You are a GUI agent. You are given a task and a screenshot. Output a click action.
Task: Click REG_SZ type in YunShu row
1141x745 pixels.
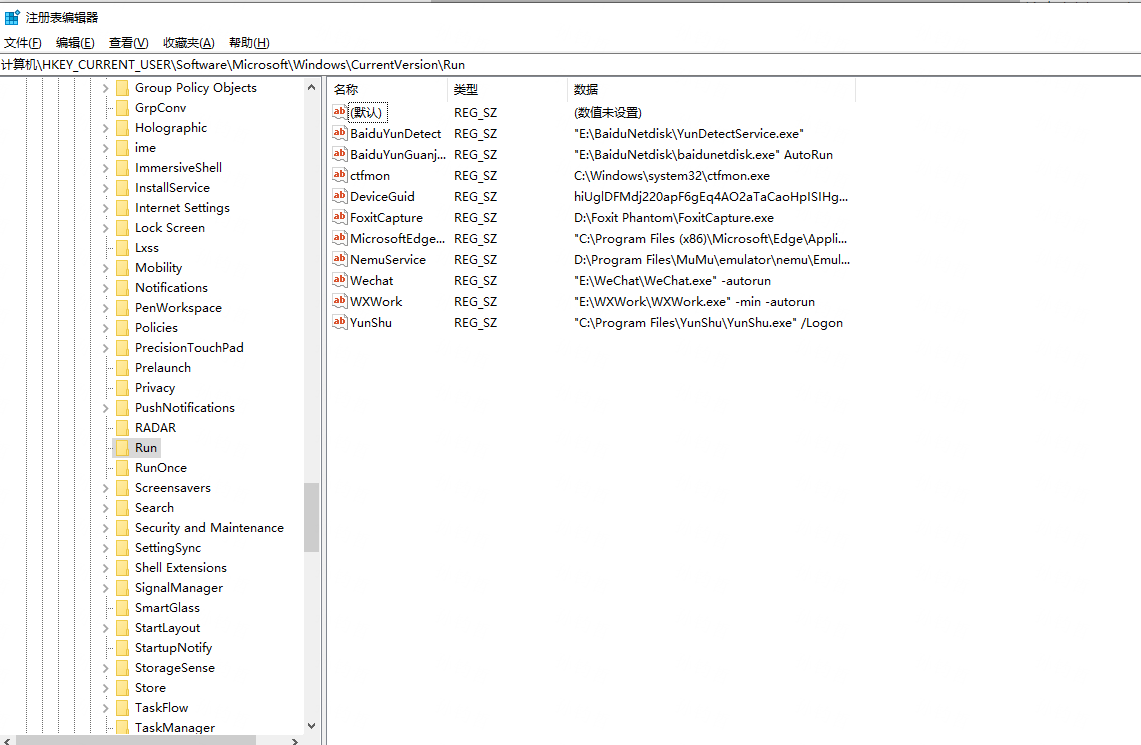[475, 323]
